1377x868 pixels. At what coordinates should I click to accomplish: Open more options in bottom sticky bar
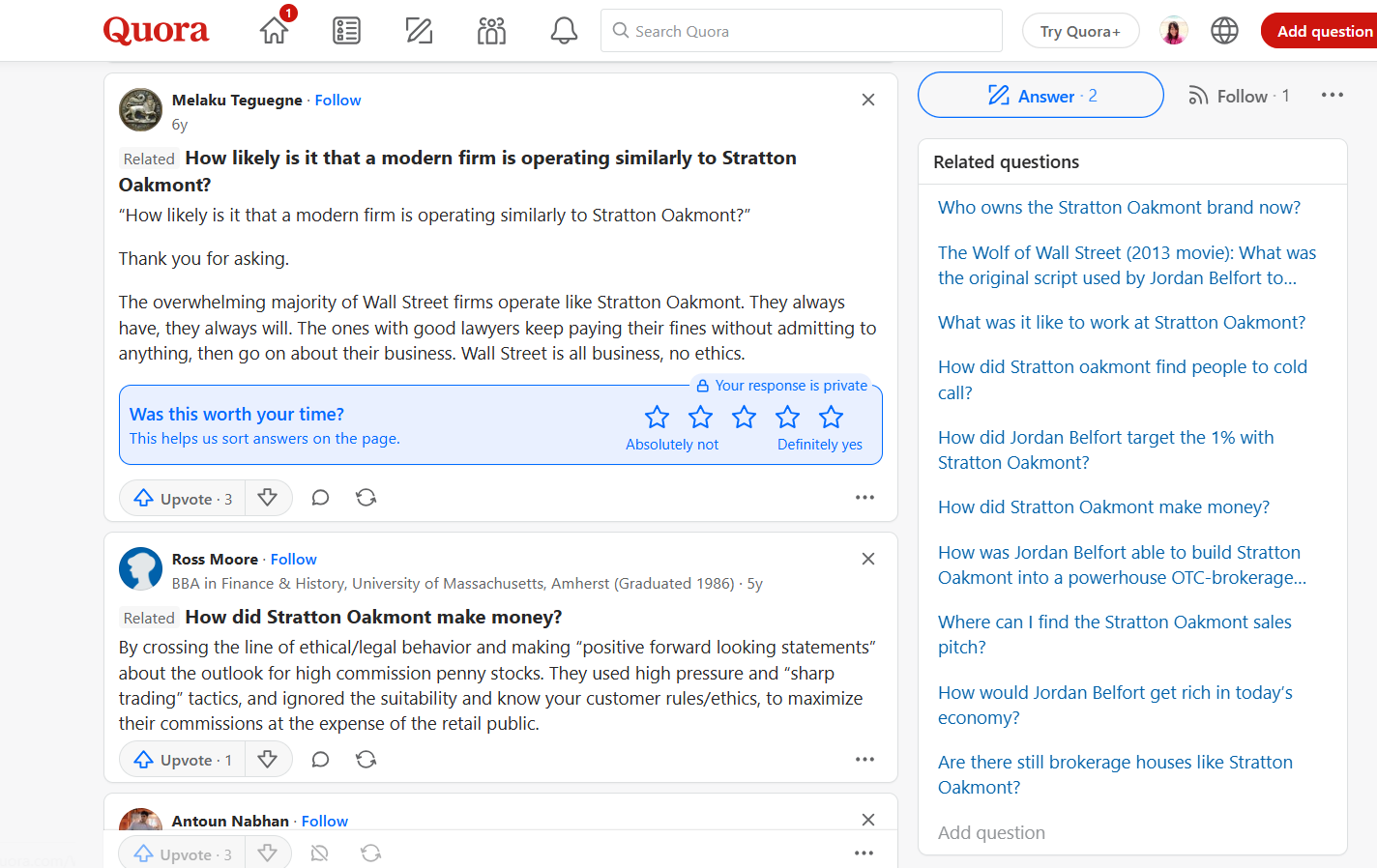click(864, 854)
